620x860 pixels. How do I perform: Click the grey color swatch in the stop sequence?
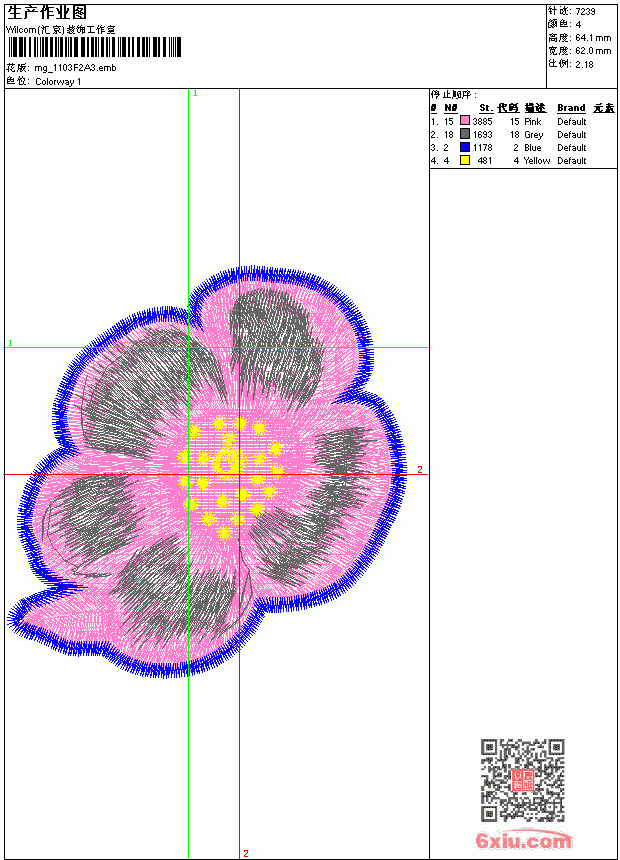[465, 134]
